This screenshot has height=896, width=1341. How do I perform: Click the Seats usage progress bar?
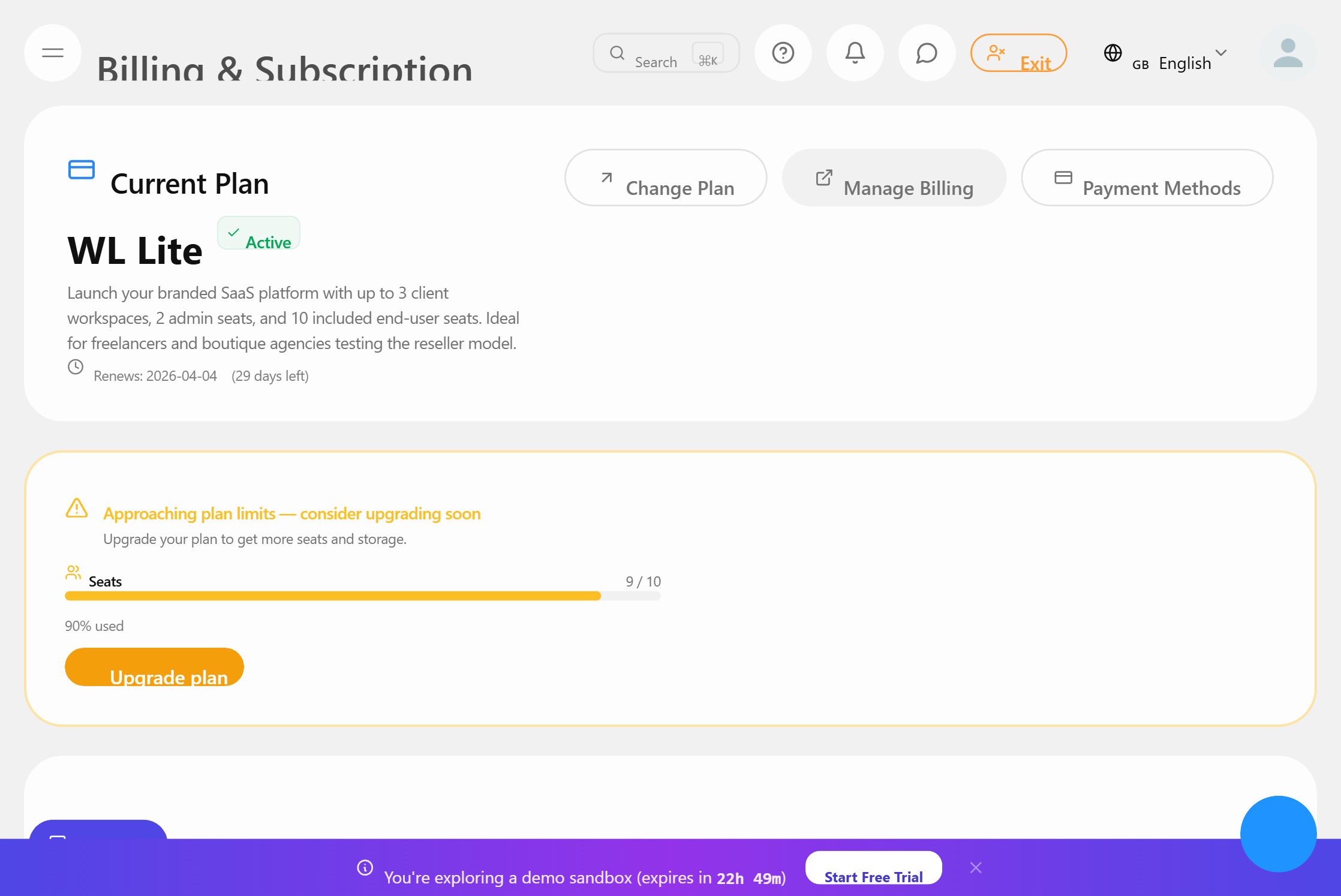362,596
